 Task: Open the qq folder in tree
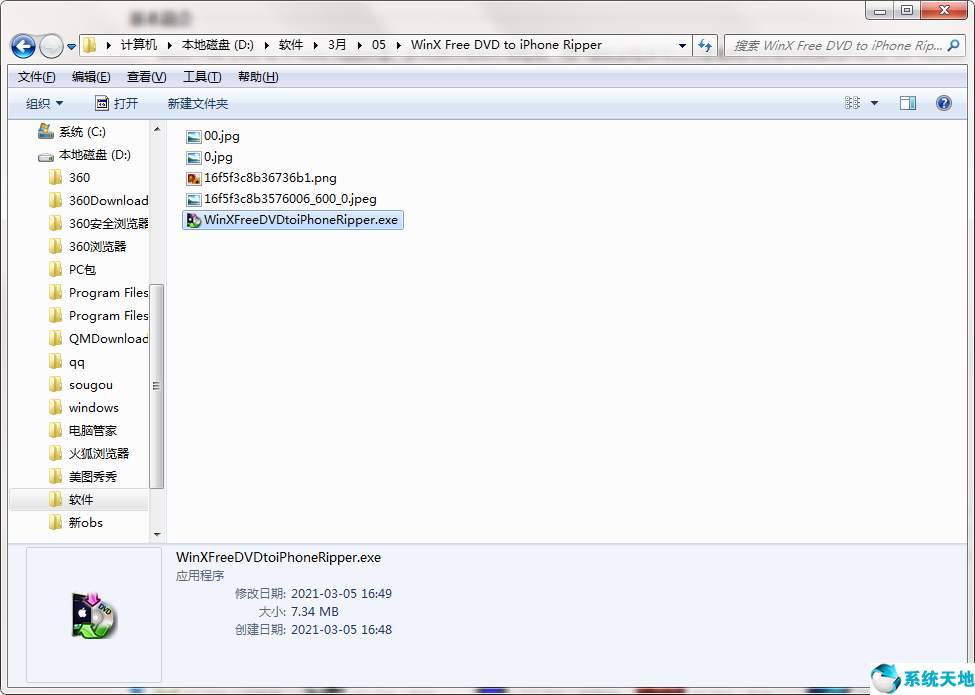pos(67,362)
